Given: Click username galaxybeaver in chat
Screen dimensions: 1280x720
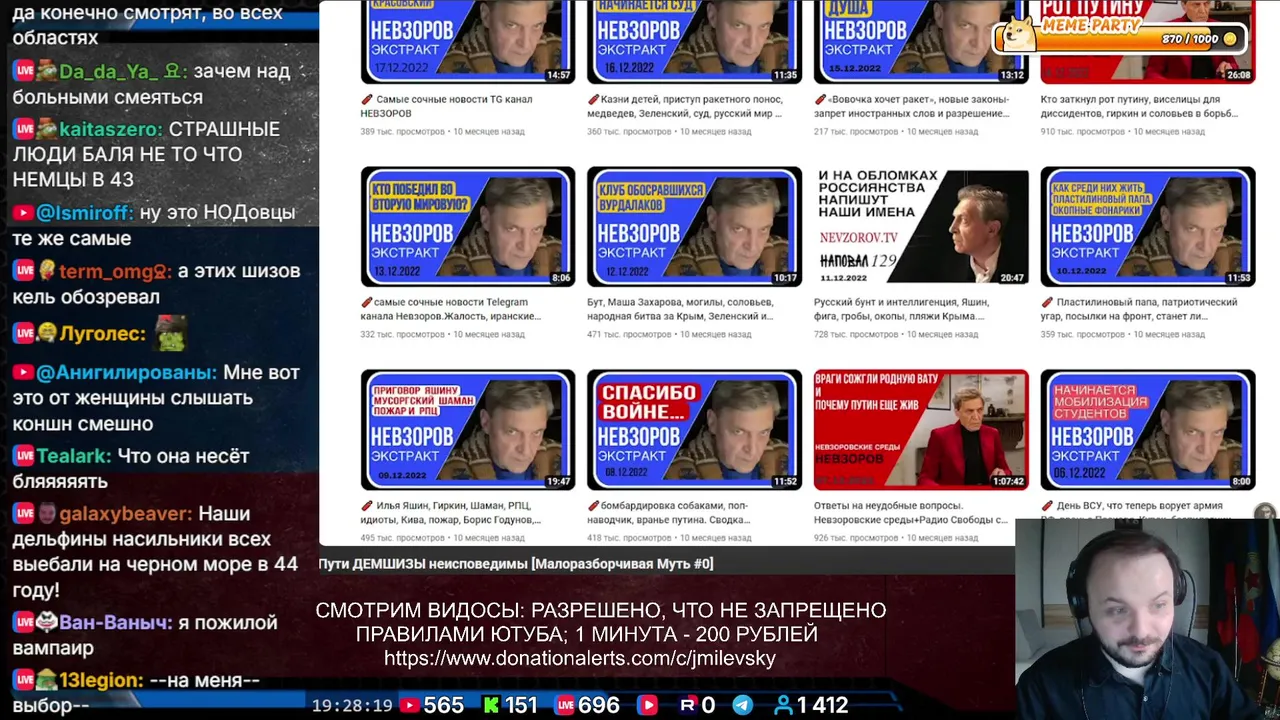Looking at the screenshot, I should coord(125,514).
